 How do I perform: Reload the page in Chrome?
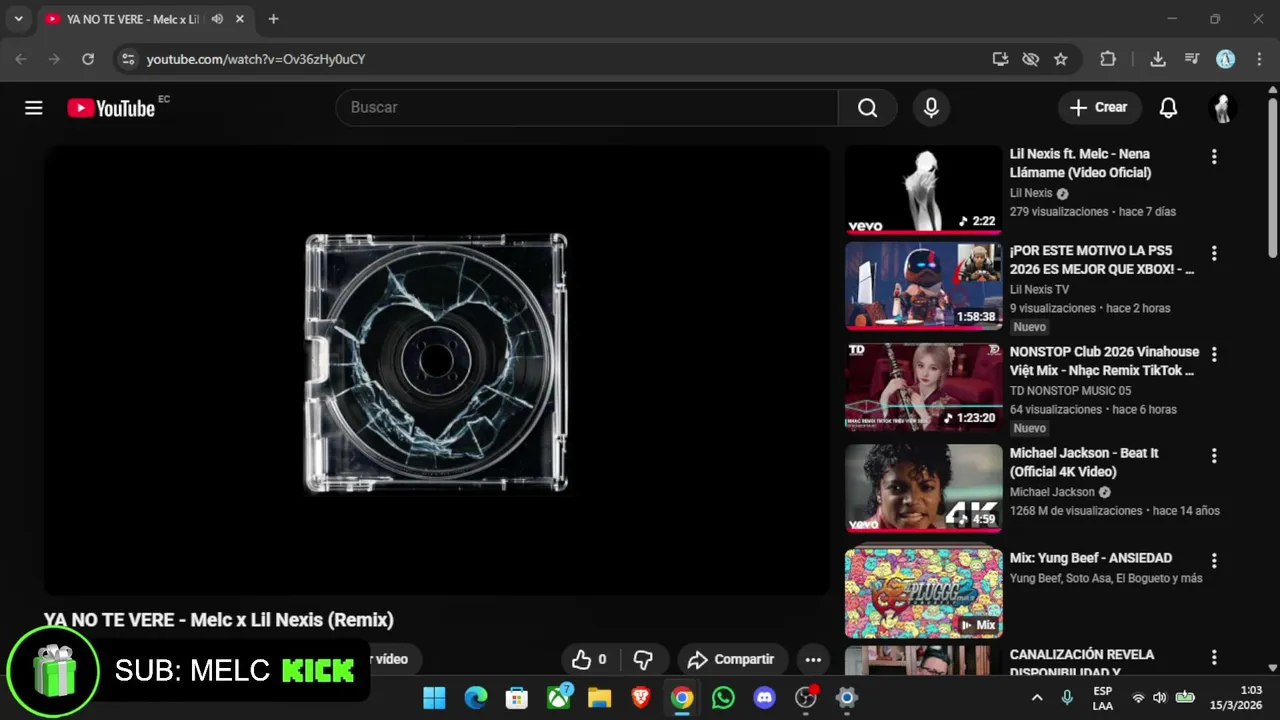[88, 59]
